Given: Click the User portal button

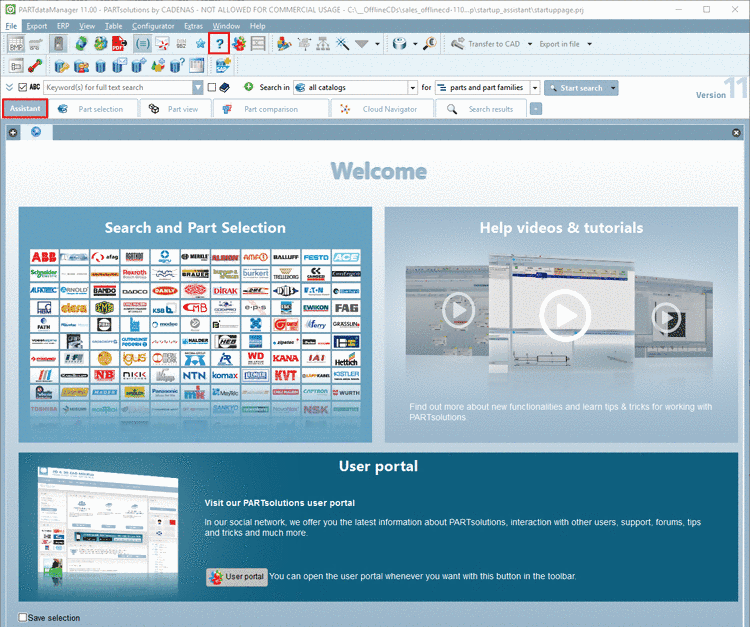Looking at the screenshot, I should 237,577.
